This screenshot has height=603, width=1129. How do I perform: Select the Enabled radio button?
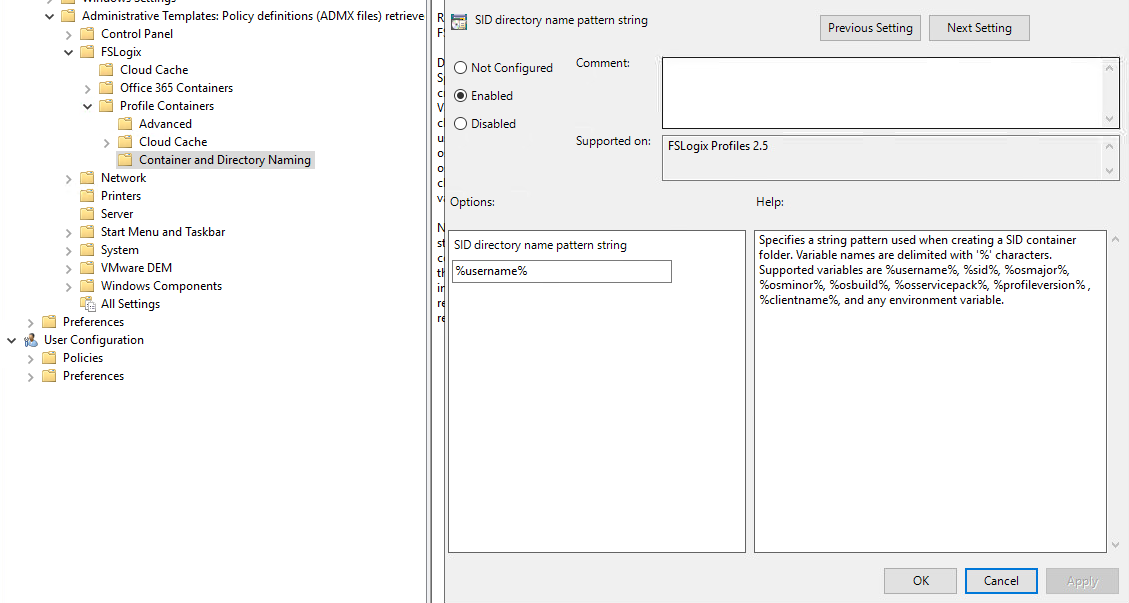pos(461,96)
